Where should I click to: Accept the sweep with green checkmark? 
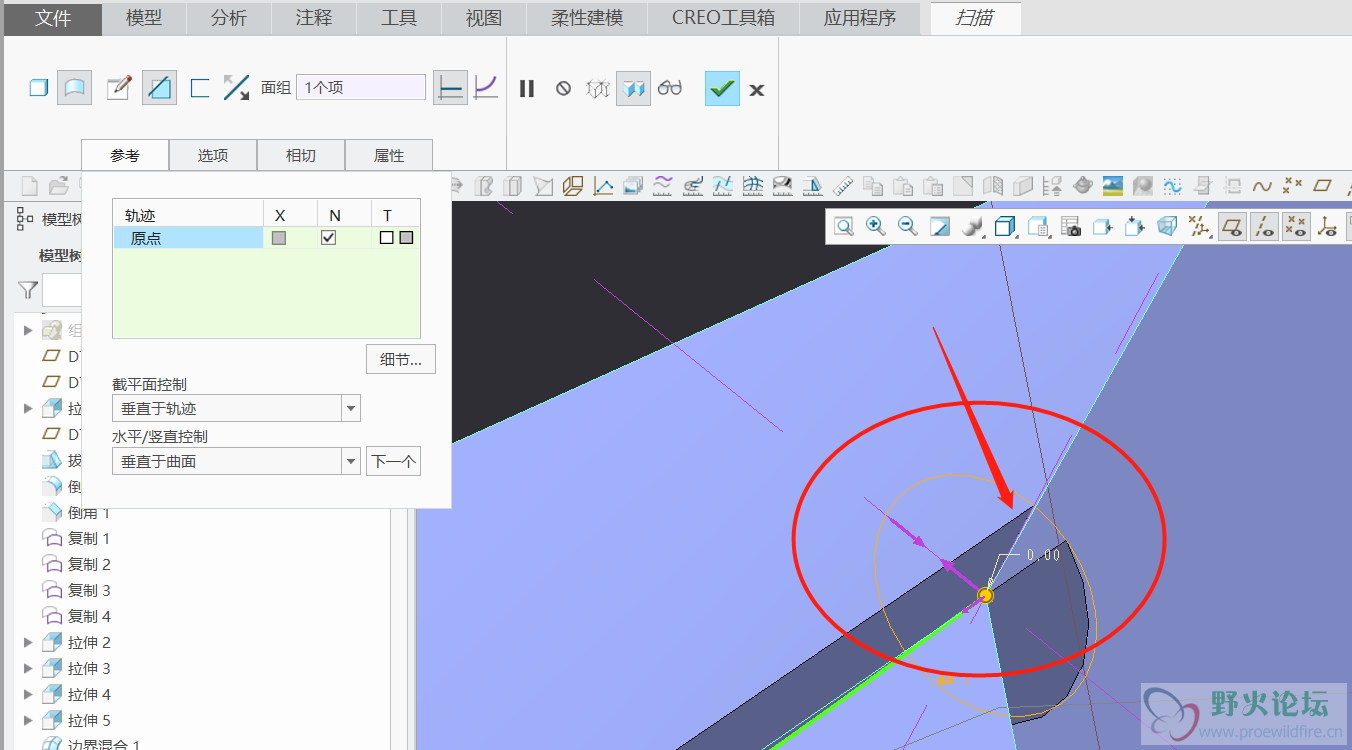[x=722, y=88]
